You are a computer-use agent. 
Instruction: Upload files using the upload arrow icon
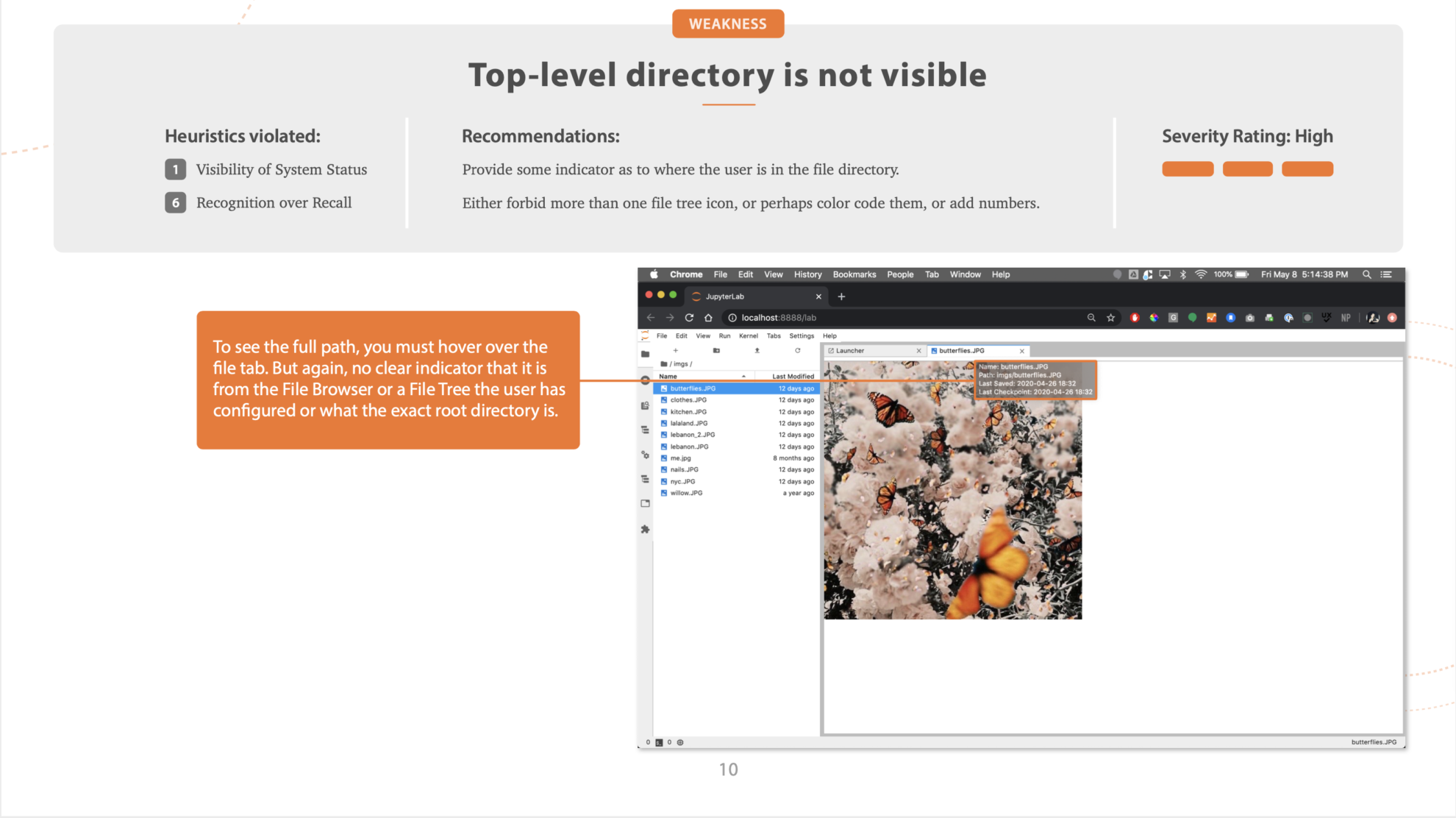[x=757, y=350]
